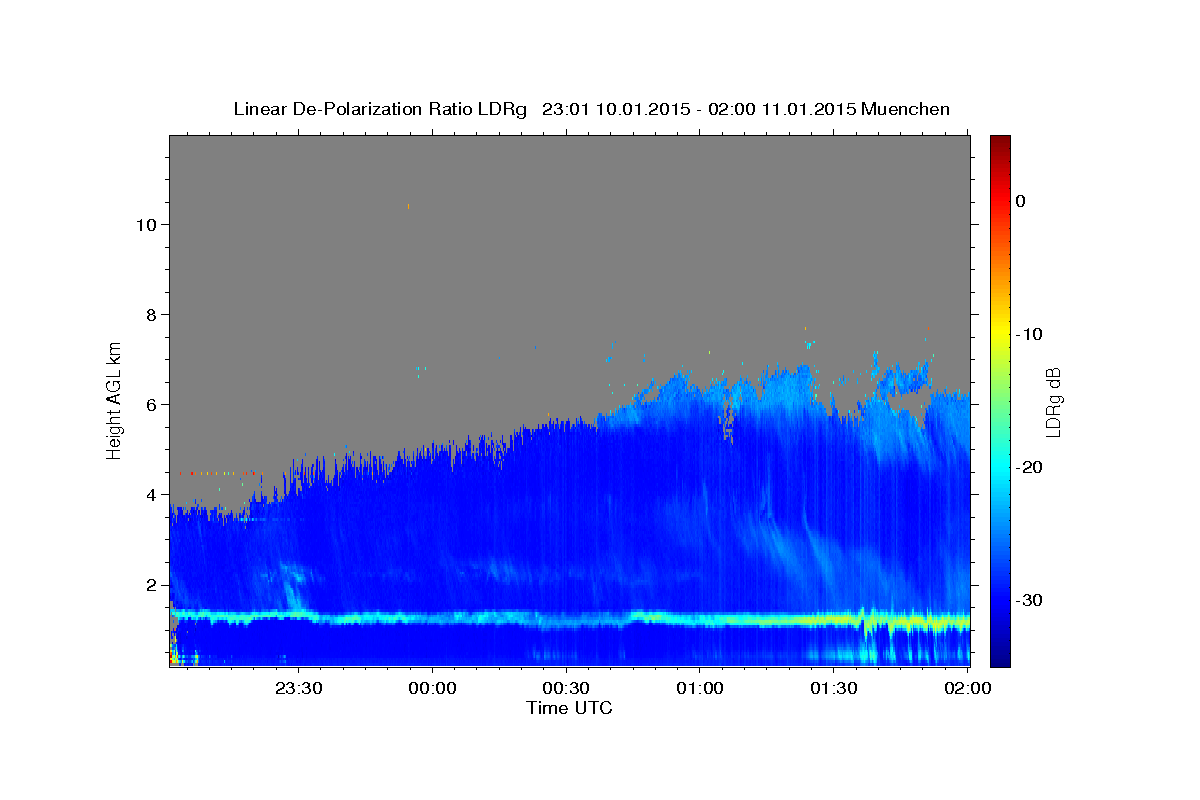Click the colorbar value "-20"
Screen dimensions: 1200x800
pos(1030,467)
